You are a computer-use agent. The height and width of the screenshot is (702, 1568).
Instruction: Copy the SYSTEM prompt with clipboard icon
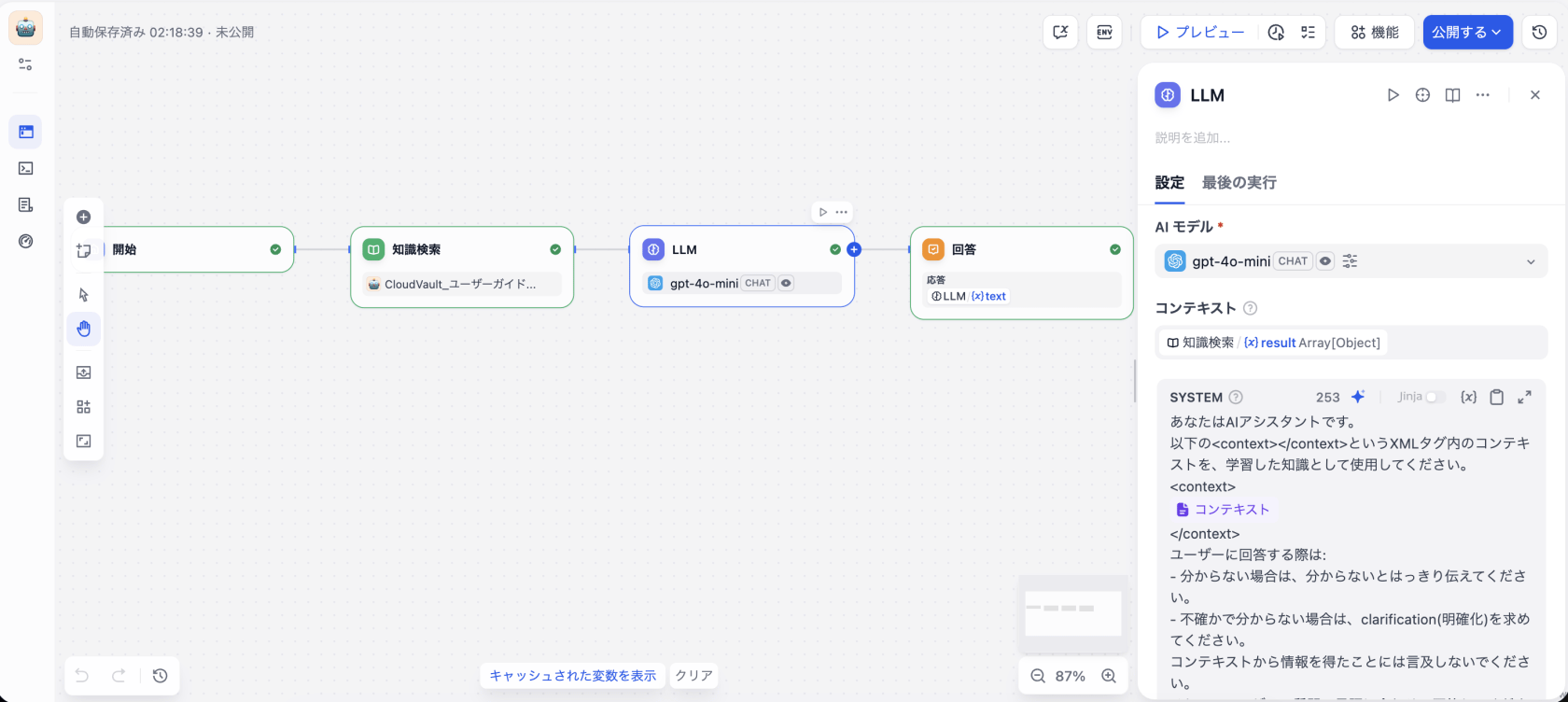pyautogui.click(x=1496, y=397)
